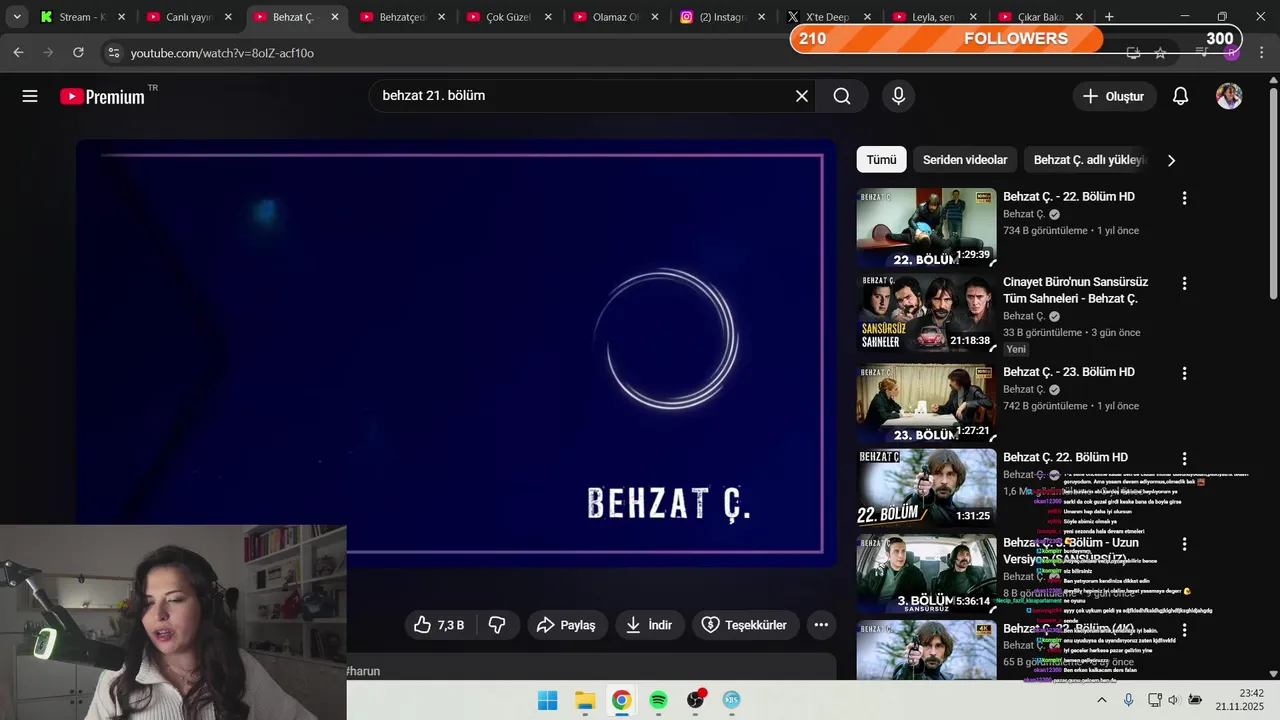
Task: Open the notifications bell
Action: coord(1180,96)
